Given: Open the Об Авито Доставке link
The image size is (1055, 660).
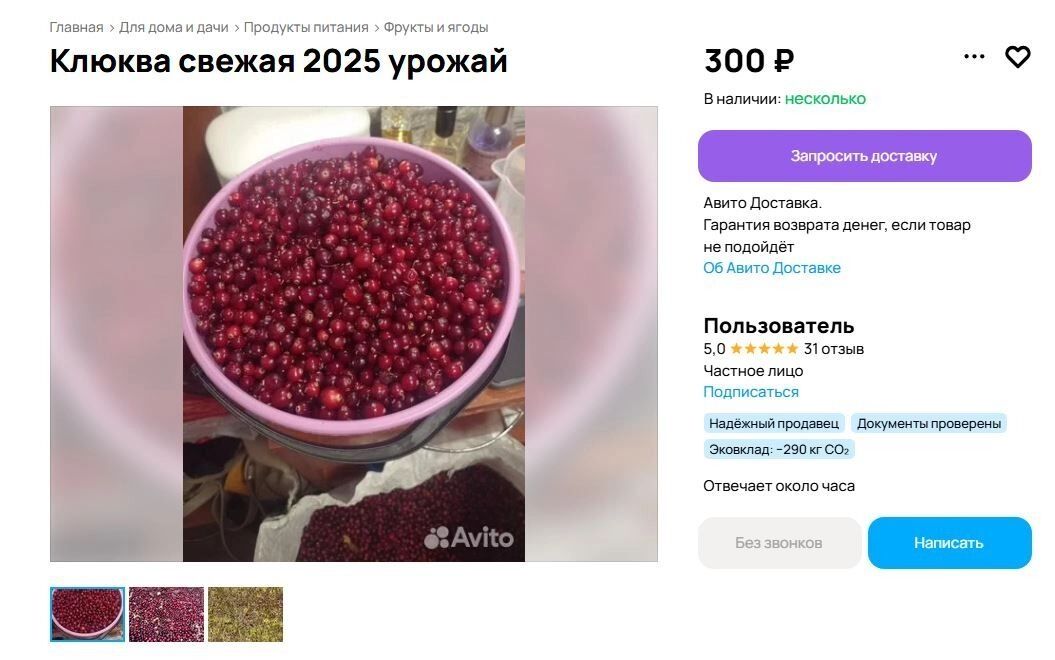Looking at the screenshot, I should tap(772, 268).
